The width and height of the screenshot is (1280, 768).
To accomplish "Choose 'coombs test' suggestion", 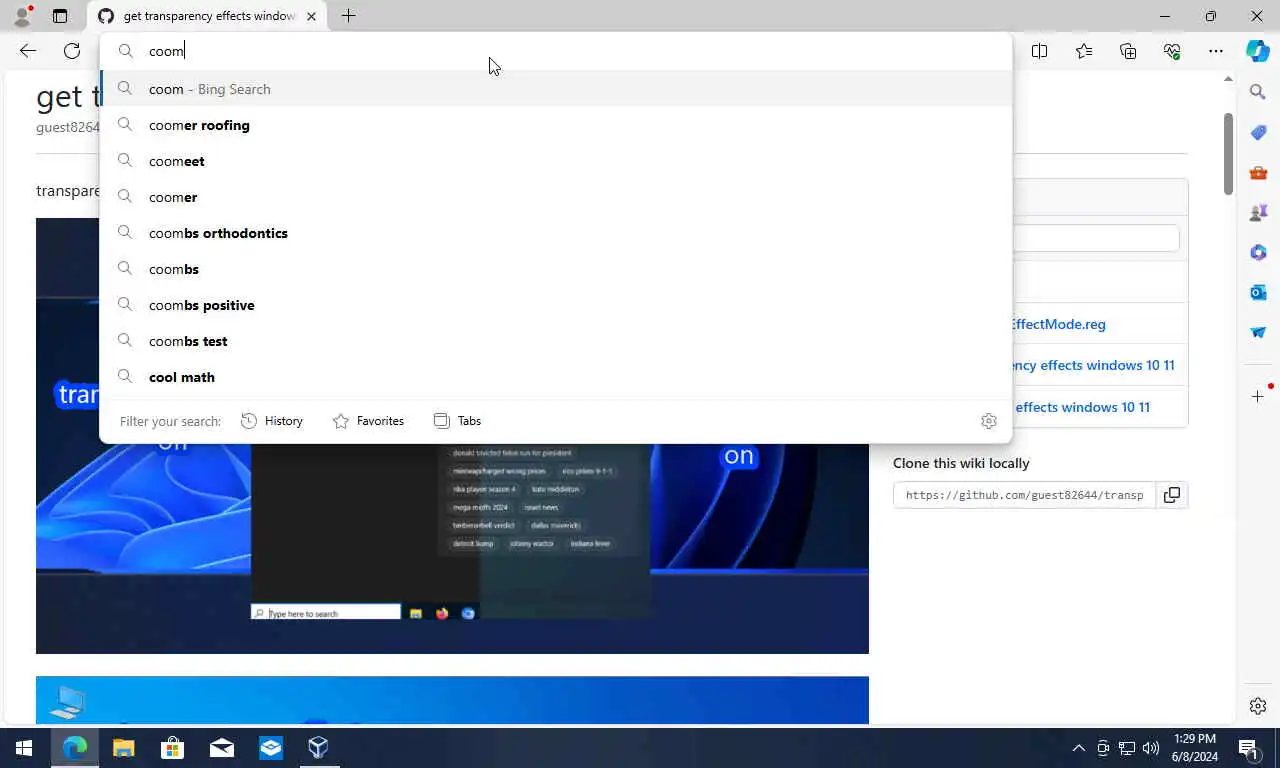I will pyautogui.click(x=556, y=341).
